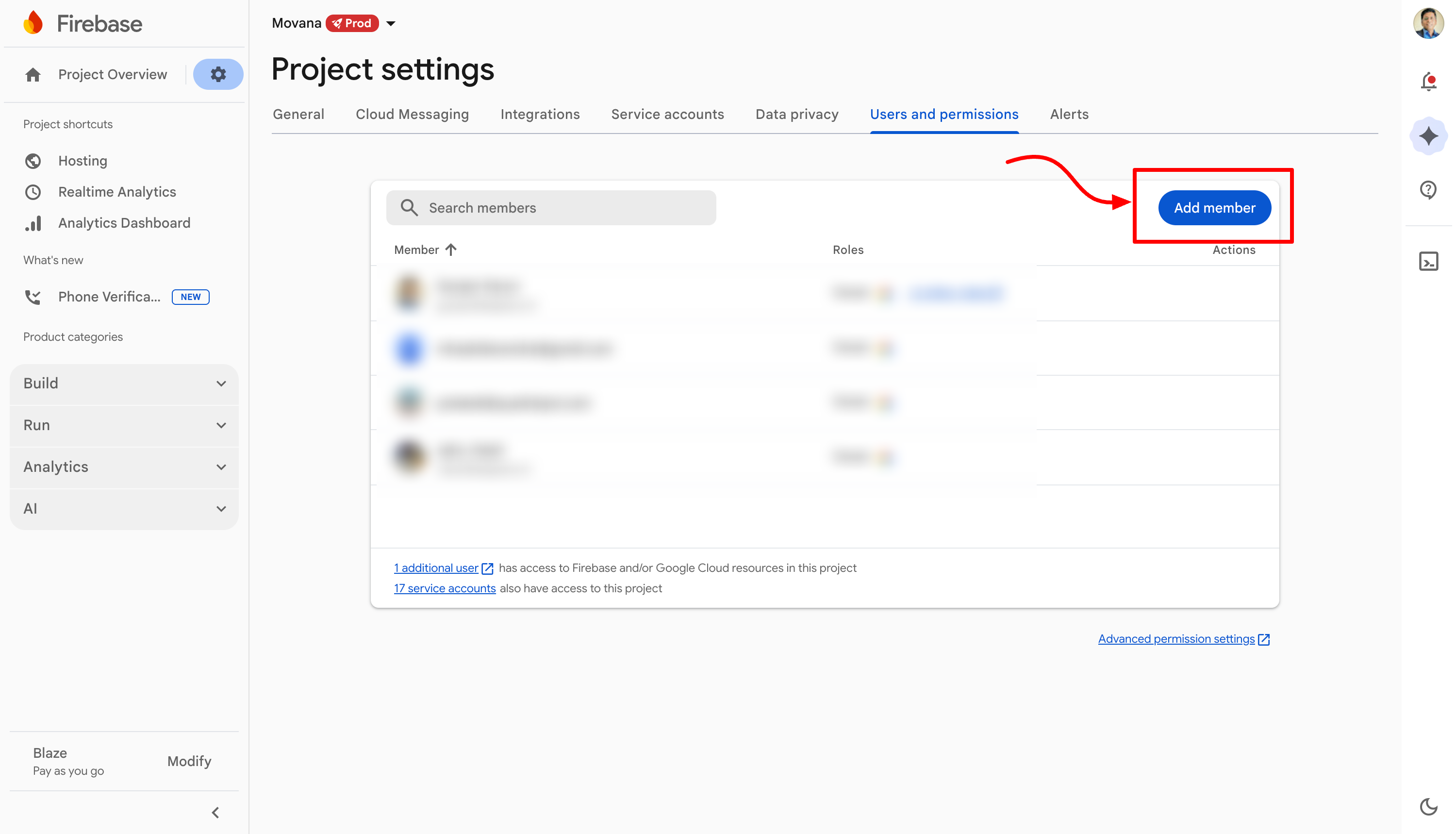Viewport: 1456px width, 834px height.
Task: Click the user account avatar
Action: point(1428,23)
